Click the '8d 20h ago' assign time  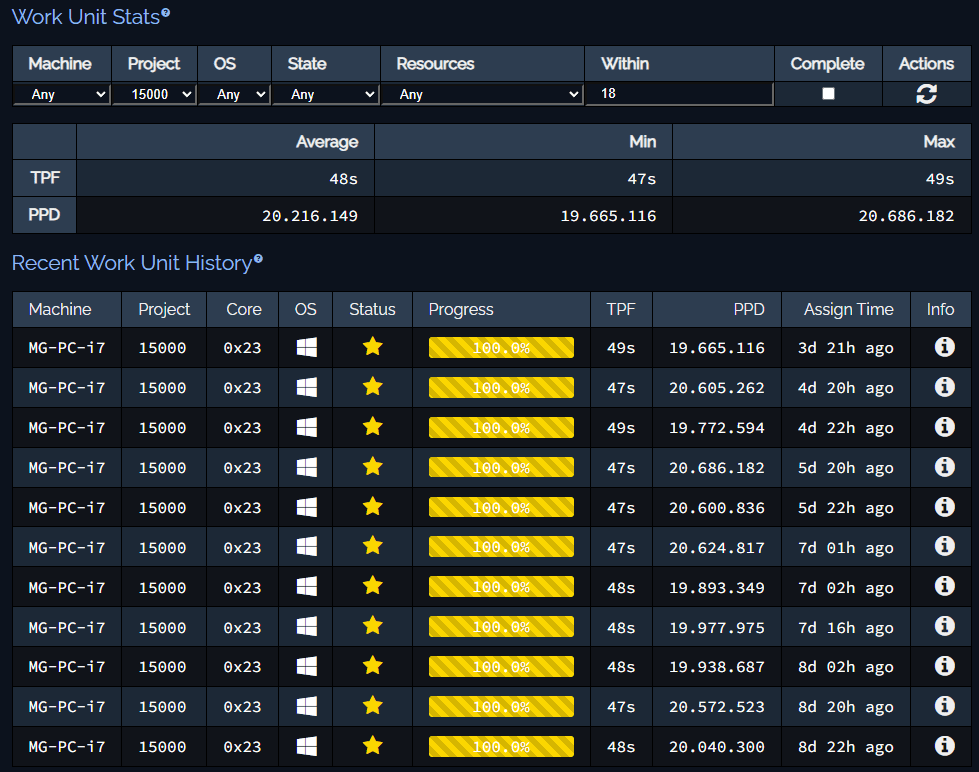[x=845, y=707]
